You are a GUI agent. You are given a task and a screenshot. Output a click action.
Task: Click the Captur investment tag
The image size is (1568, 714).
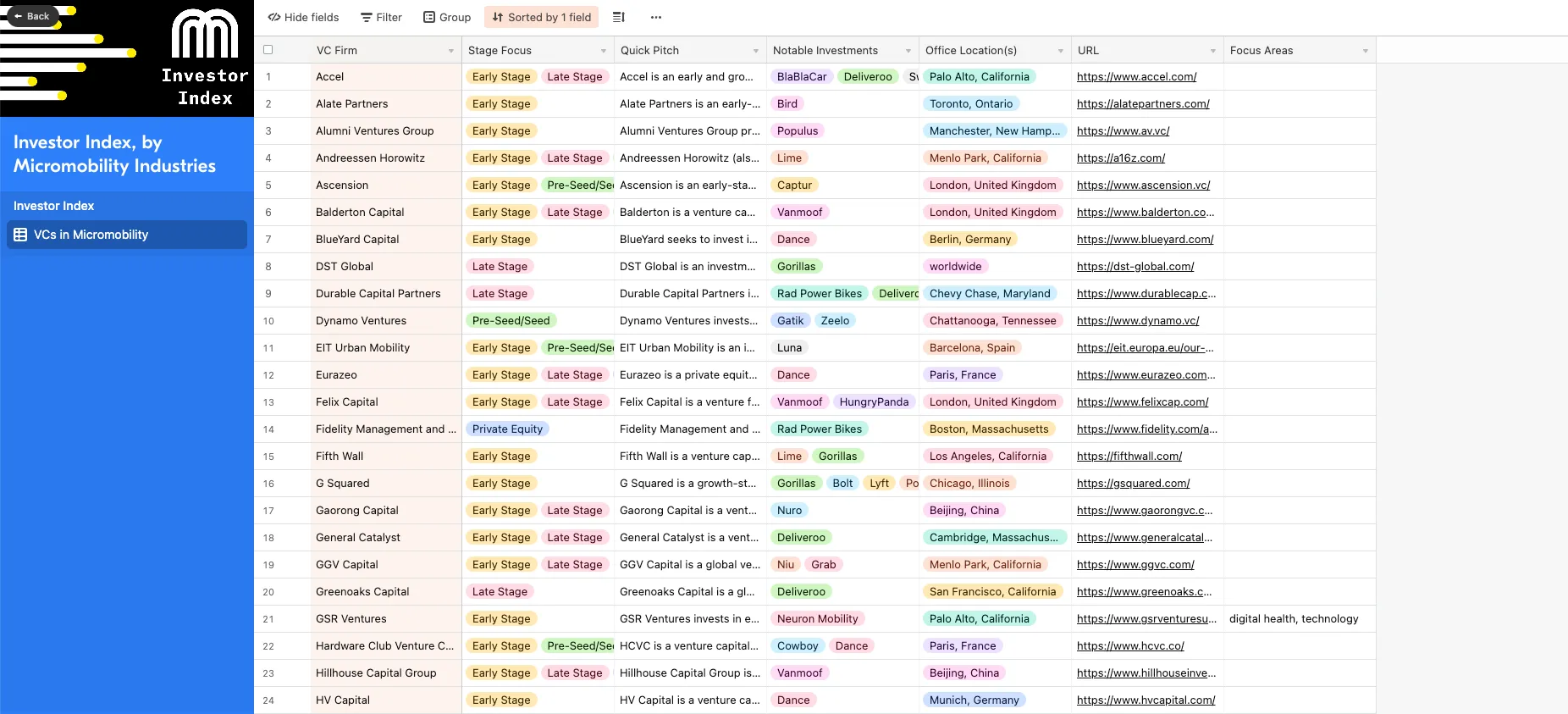tap(794, 185)
